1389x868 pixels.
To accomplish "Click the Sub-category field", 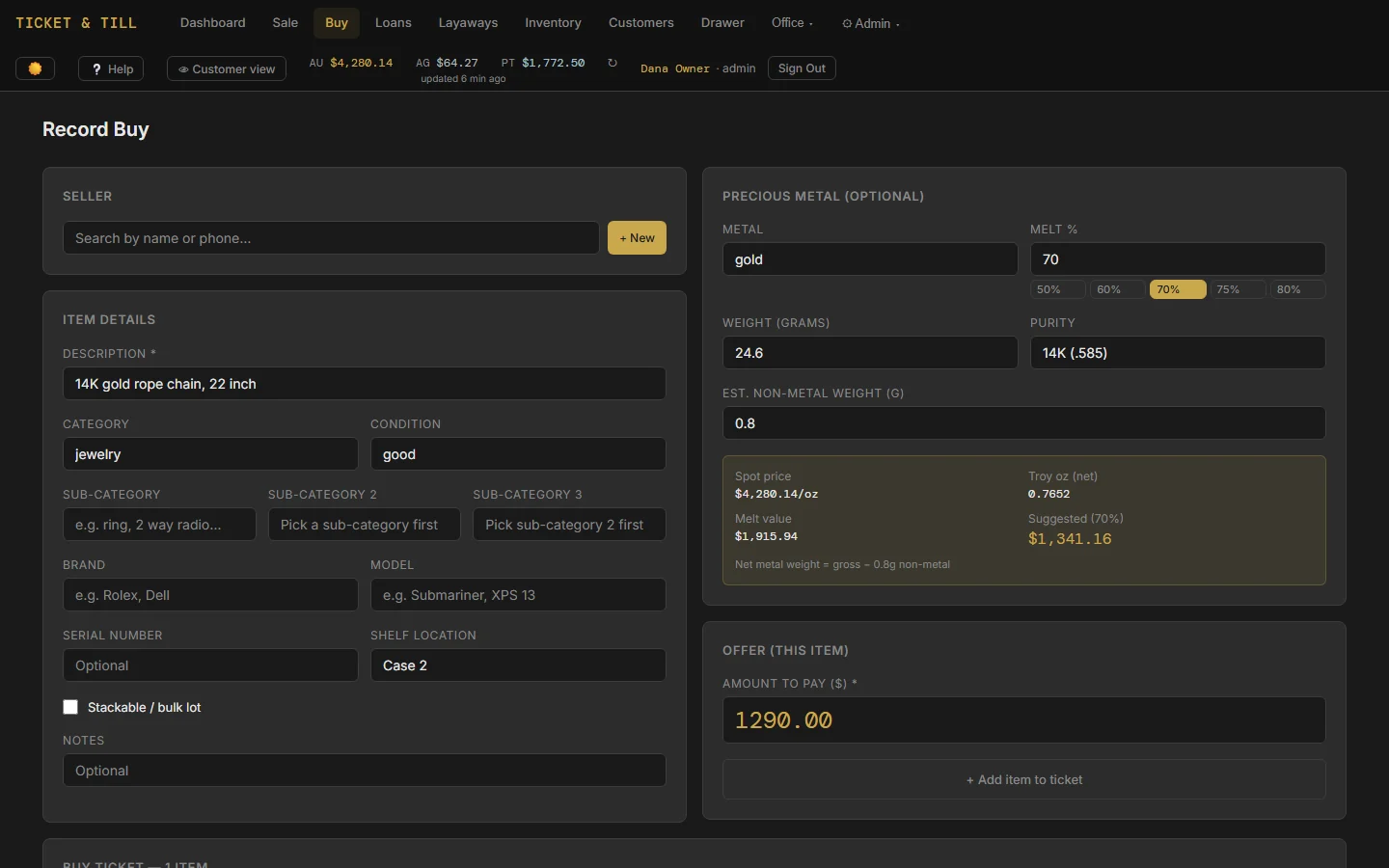I will coord(159,525).
